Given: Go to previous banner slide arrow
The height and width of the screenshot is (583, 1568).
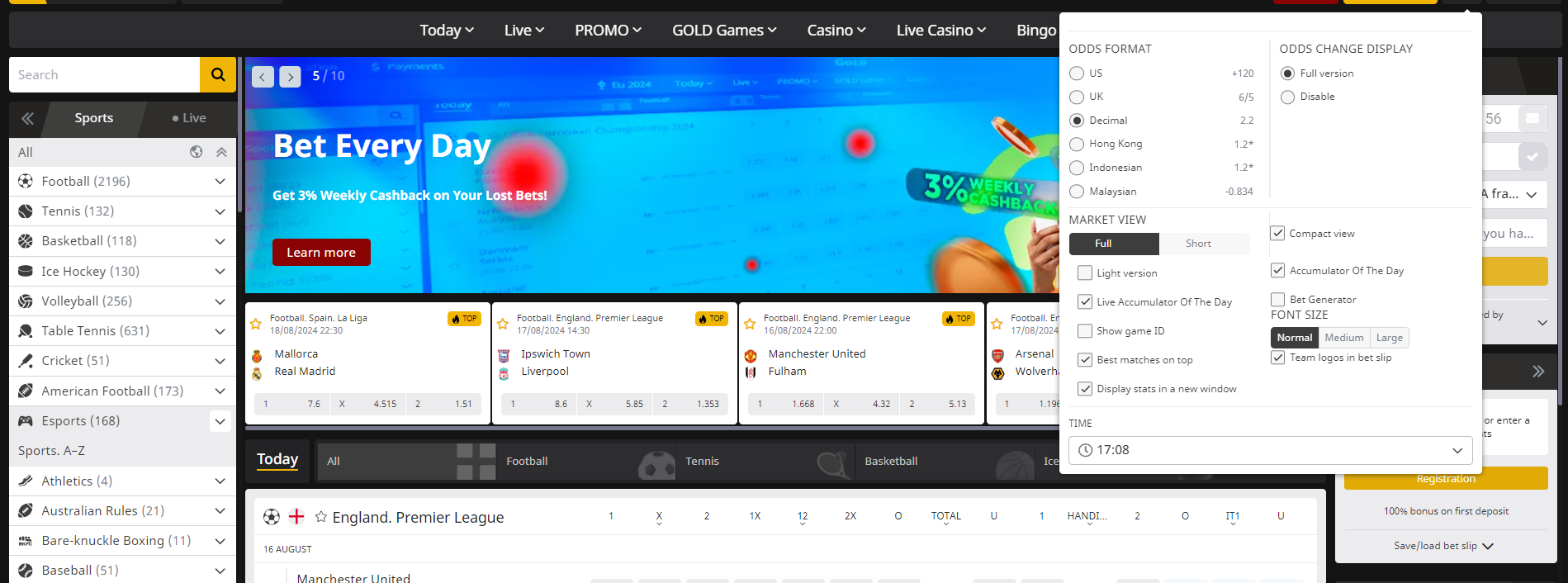Looking at the screenshot, I should [x=263, y=77].
